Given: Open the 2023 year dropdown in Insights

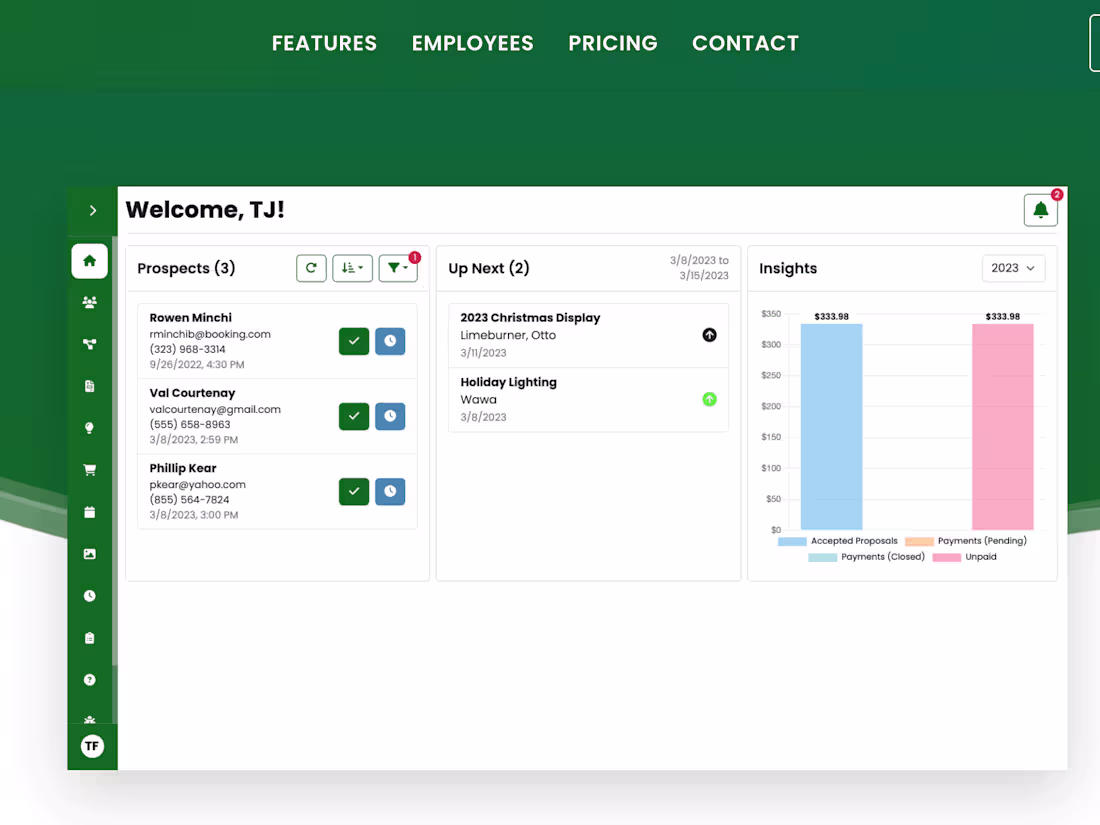Looking at the screenshot, I should (x=1013, y=268).
